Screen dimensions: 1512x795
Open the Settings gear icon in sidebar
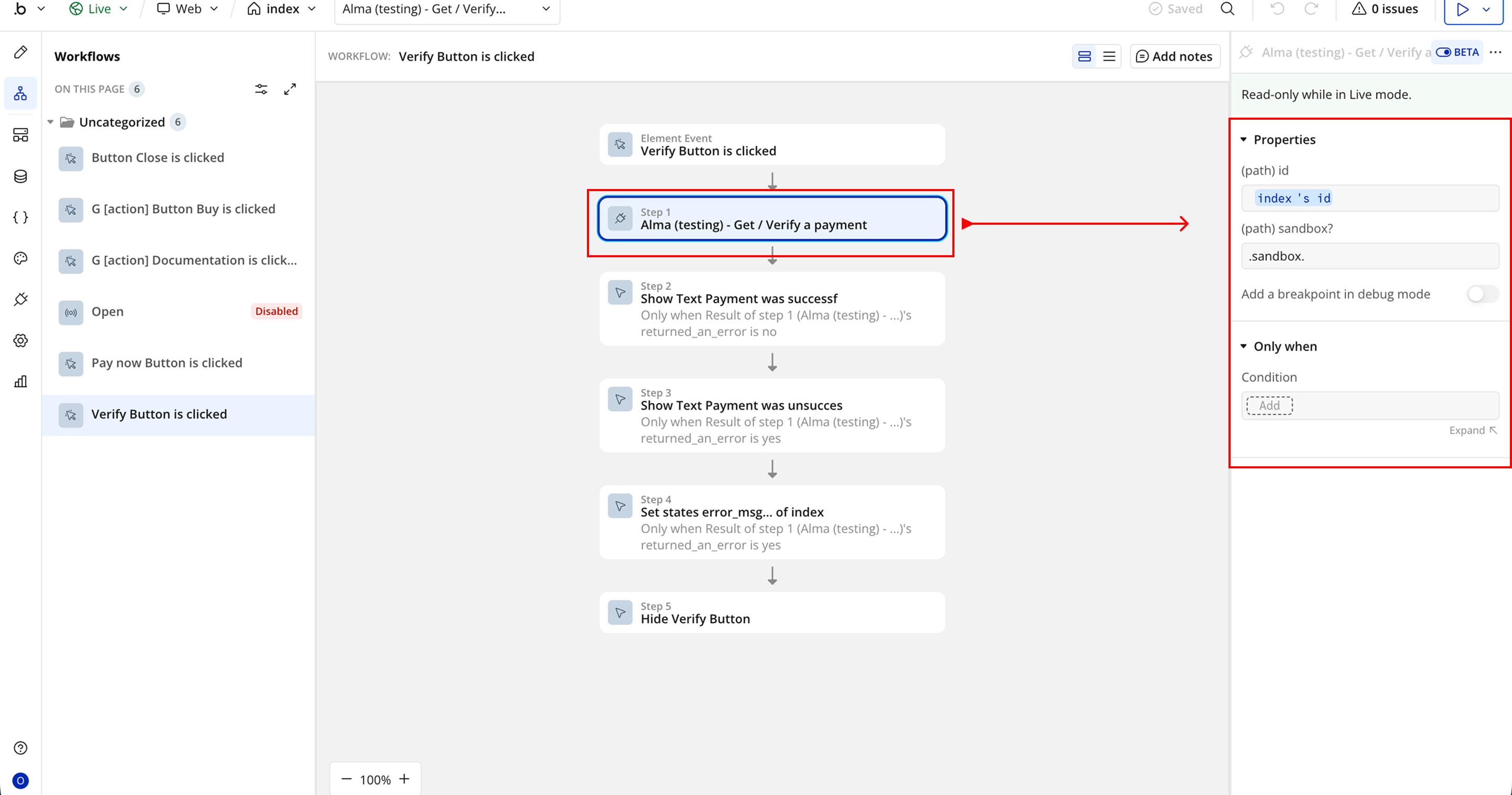pyautogui.click(x=20, y=341)
